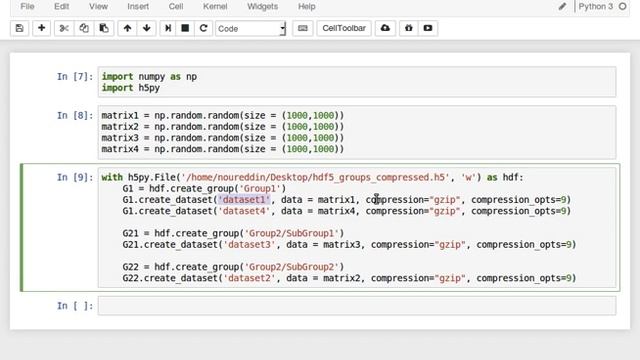Viewport: 640px width, 360px height.
Task: Open the Cell menu
Action: point(176,7)
